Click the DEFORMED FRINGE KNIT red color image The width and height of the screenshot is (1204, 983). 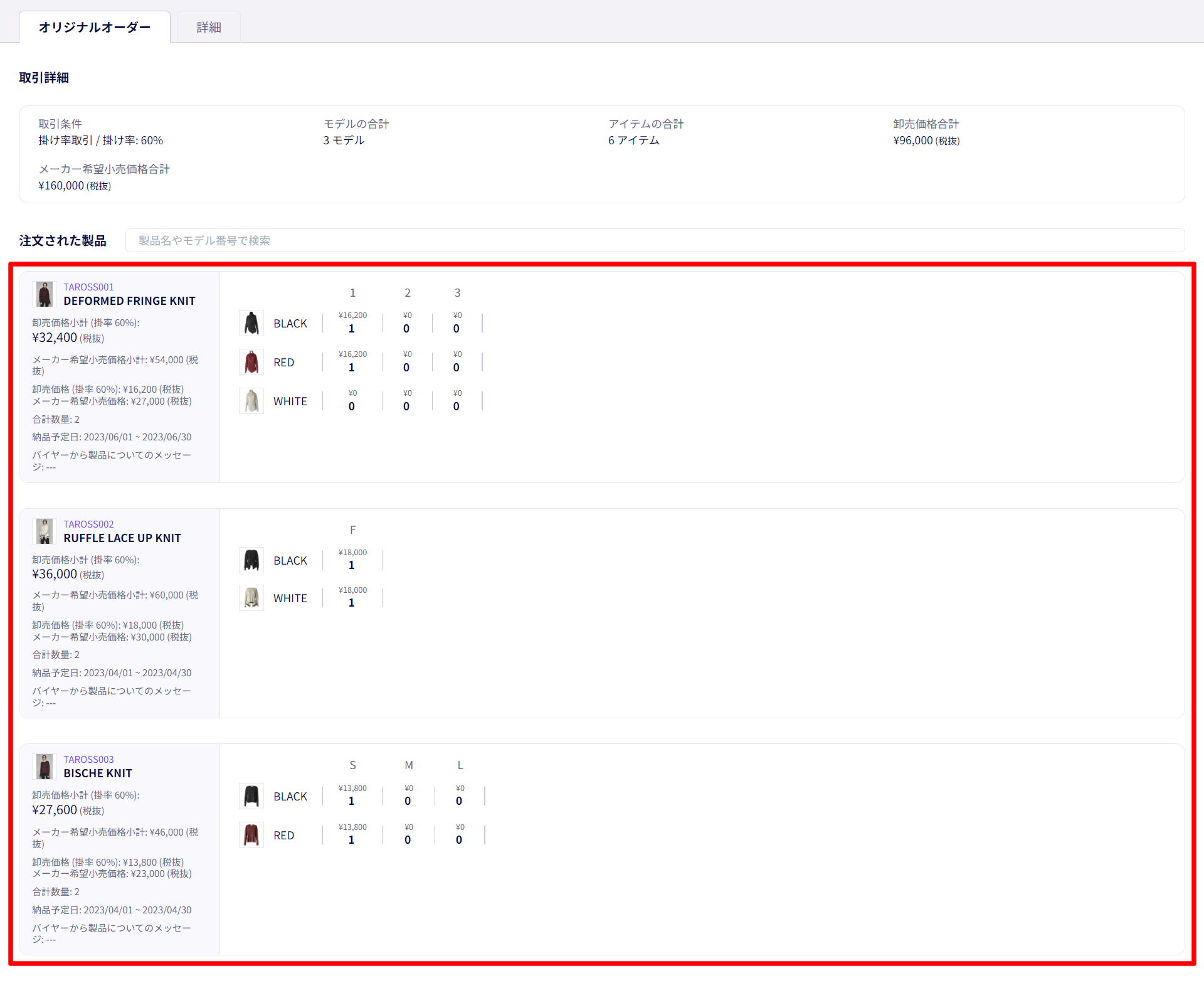pyautogui.click(x=251, y=362)
